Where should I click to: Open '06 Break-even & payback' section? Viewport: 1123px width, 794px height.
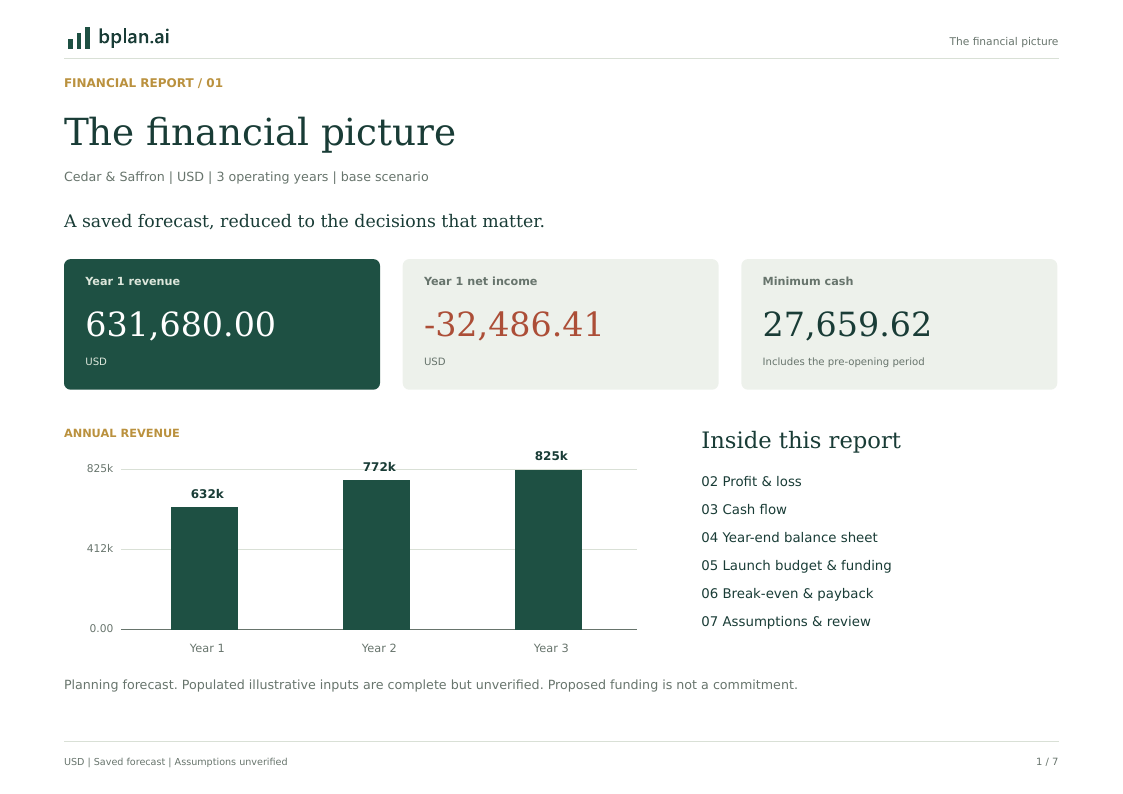[x=787, y=594]
